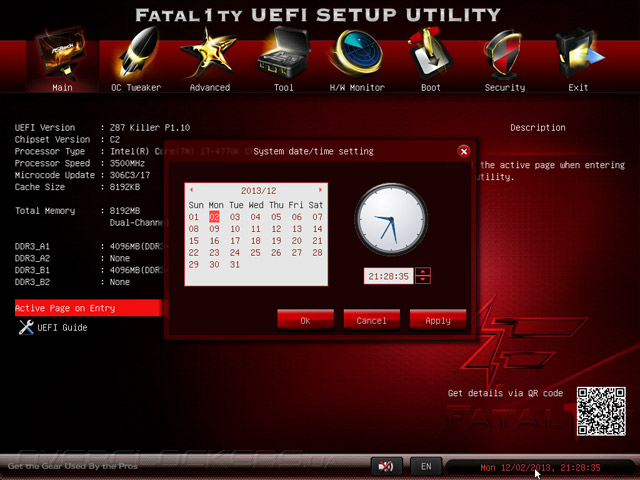Select day 01 in the calendar
The image size is (640, 480).
click(x=194, y=217)
